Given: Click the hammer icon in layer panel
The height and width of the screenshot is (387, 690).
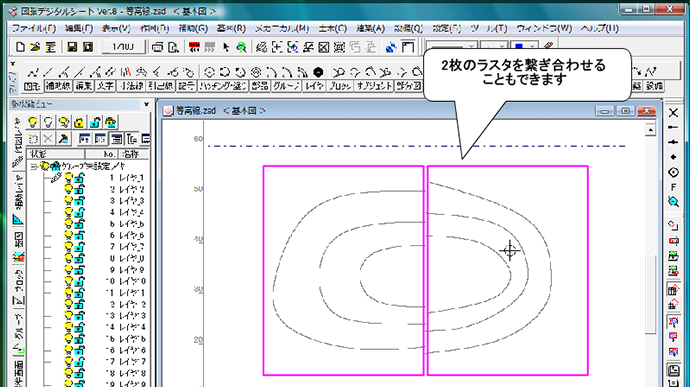Looking at the screenshot, I should tap(63, 139).
